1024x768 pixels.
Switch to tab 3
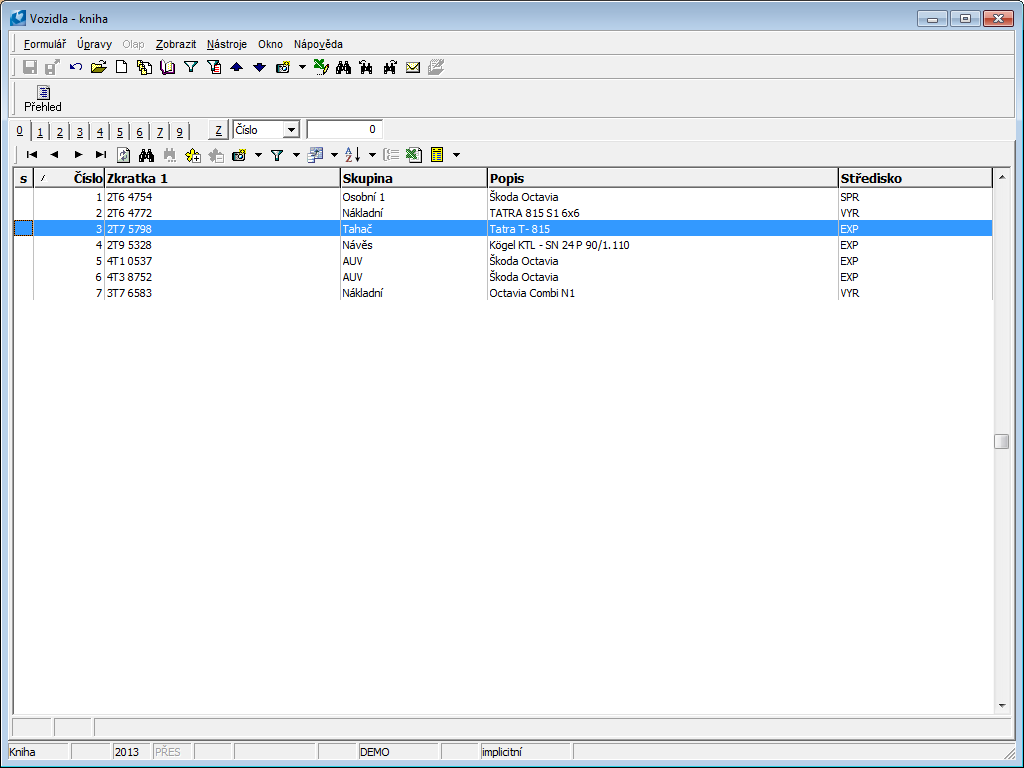click(80, 132)
